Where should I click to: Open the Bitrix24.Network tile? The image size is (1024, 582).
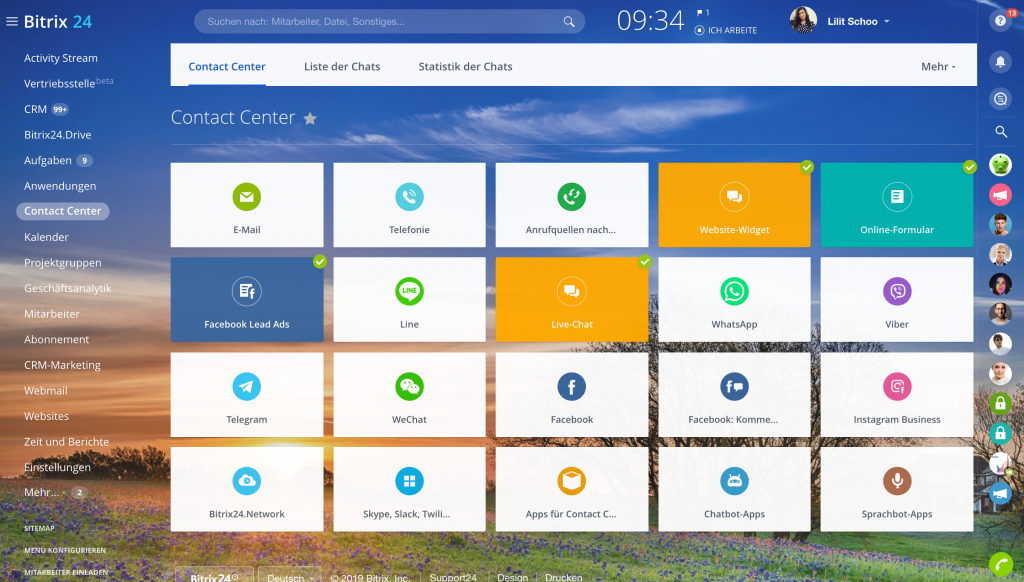pyautogui.click(x=247, y=489)
